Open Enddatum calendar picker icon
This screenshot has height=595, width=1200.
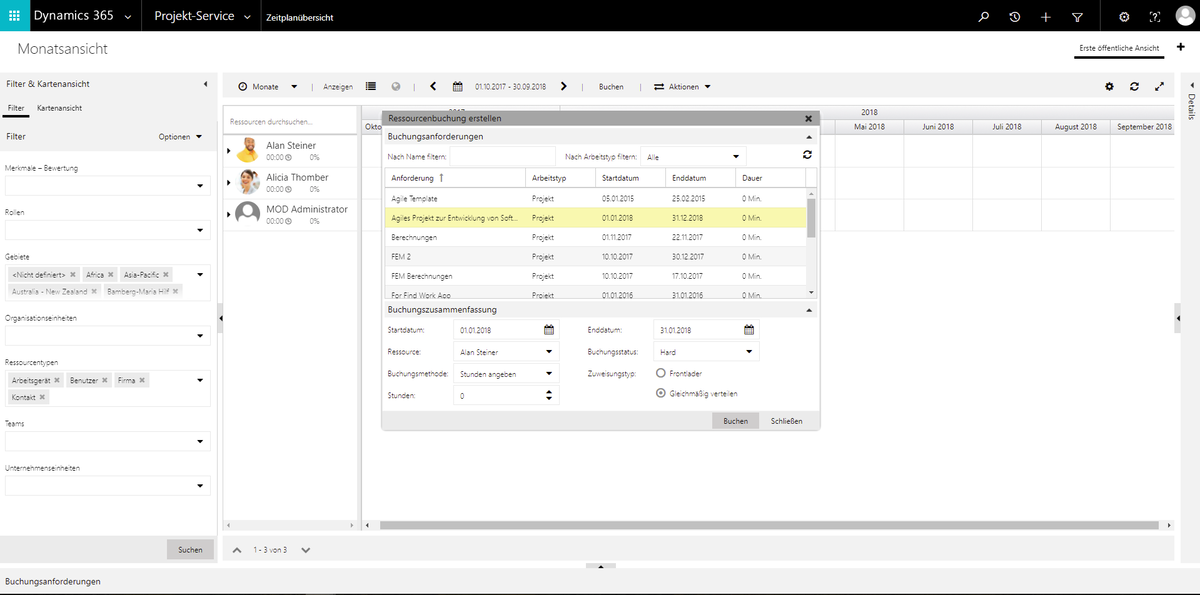pyautogui.click(x=749, y=330)
